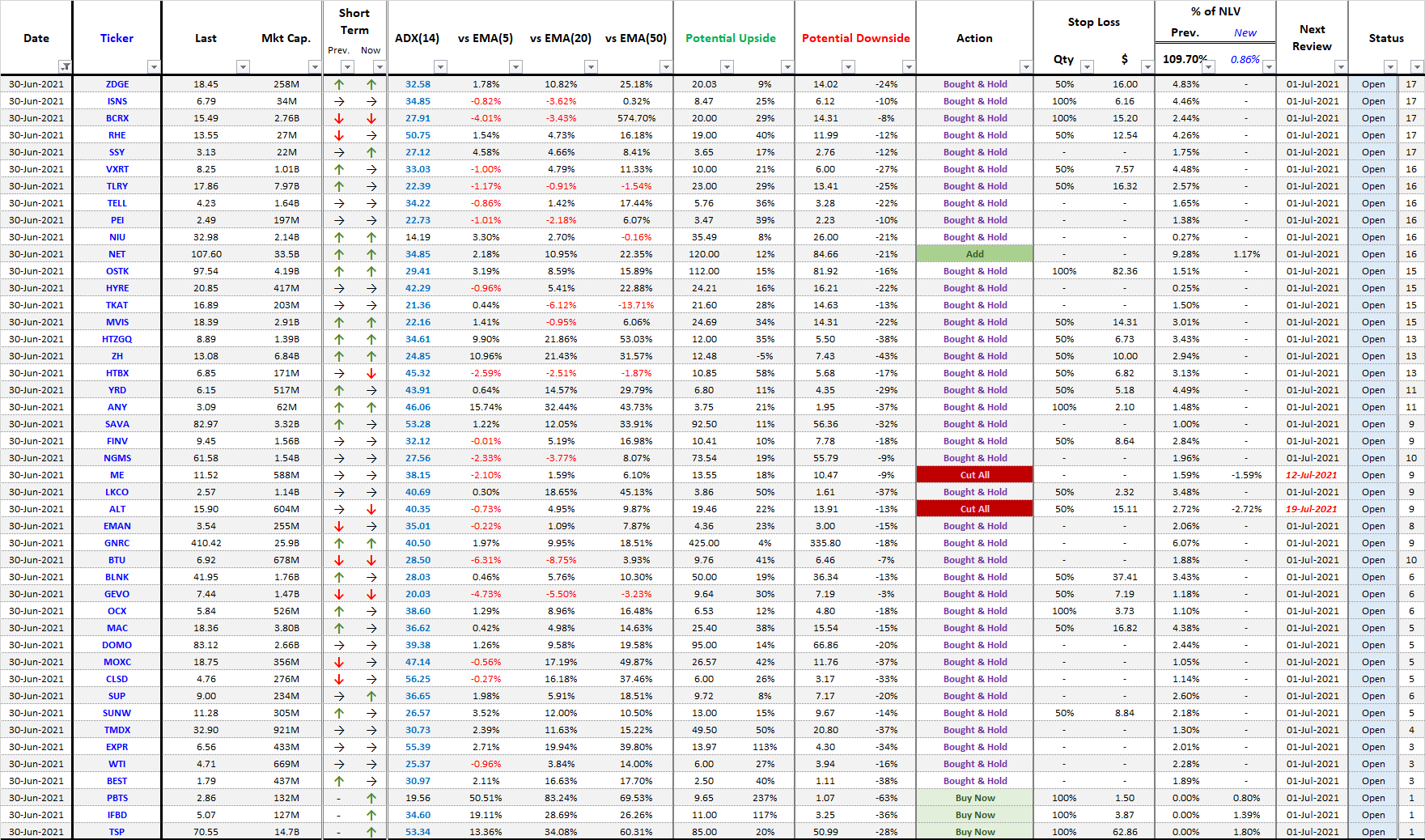The height and width of the screenshot is (840, 1425).
Task: Click the Now up arrow in SSY row
Action: tap(371, 152)
